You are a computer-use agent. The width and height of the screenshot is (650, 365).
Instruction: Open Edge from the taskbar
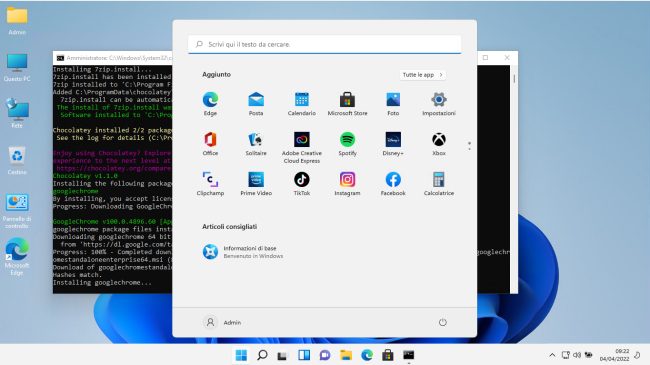[x=367, y=355]
